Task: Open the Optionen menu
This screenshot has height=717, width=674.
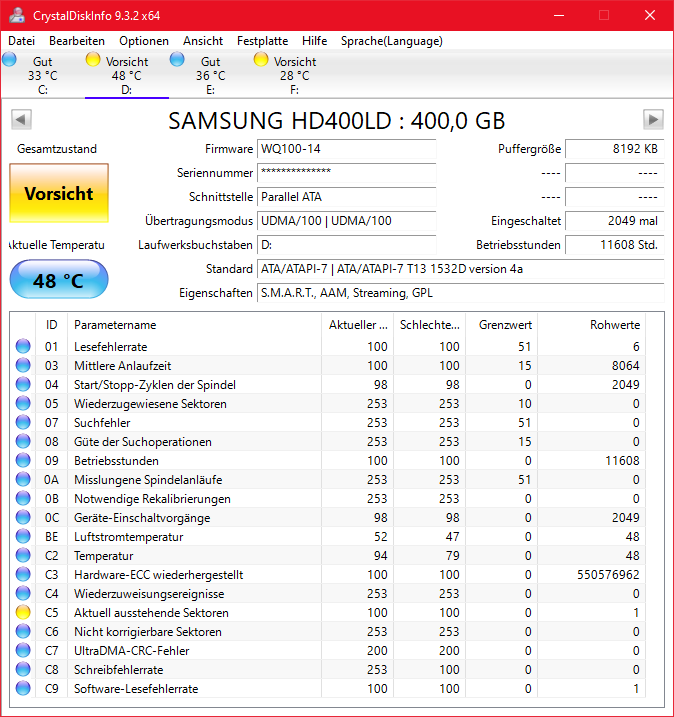Action: [x=144, y=41]
